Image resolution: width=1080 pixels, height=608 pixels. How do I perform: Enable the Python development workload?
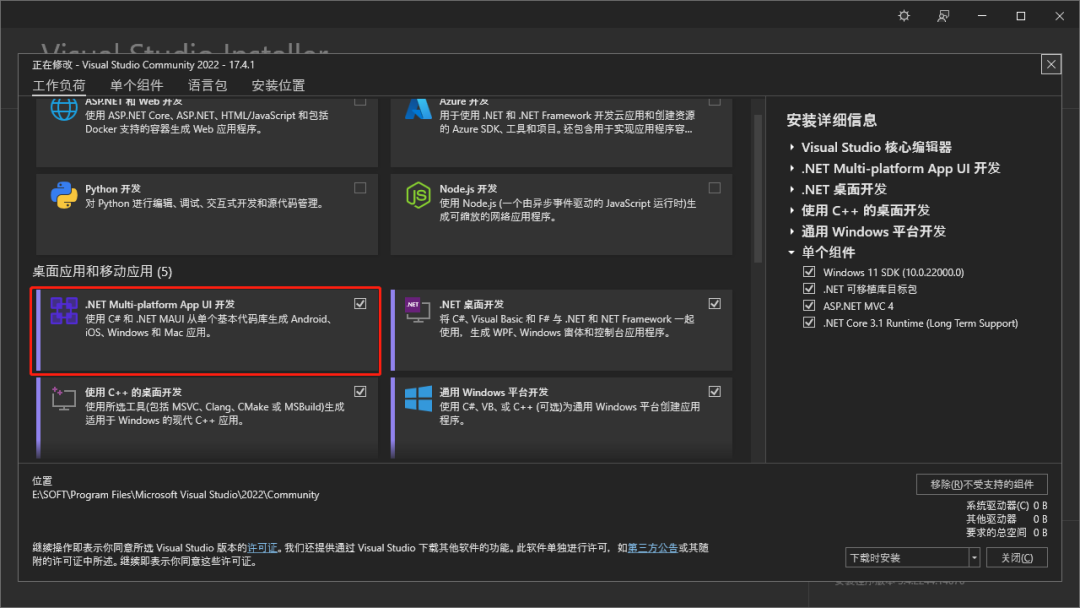click(360, 188)
